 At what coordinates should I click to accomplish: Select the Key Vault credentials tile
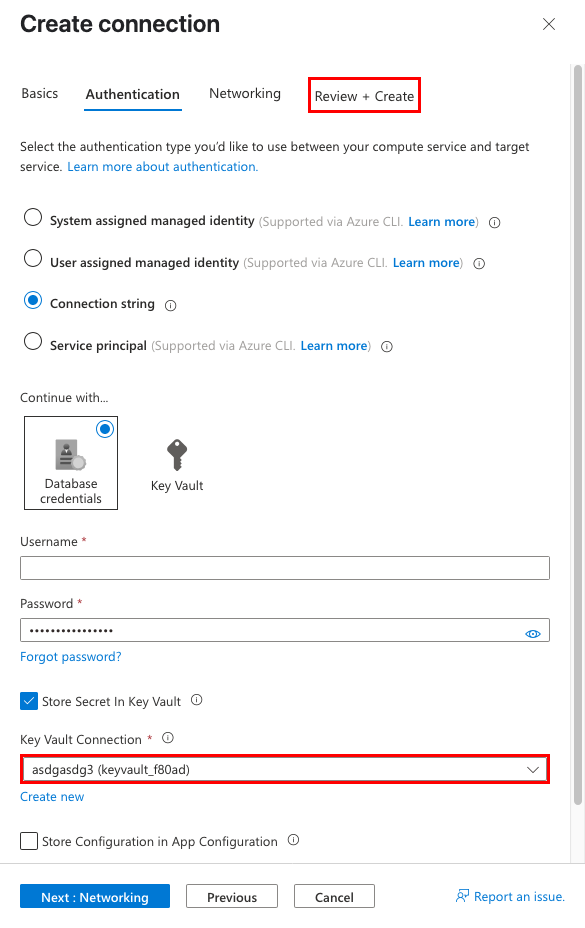coord(176,462)
